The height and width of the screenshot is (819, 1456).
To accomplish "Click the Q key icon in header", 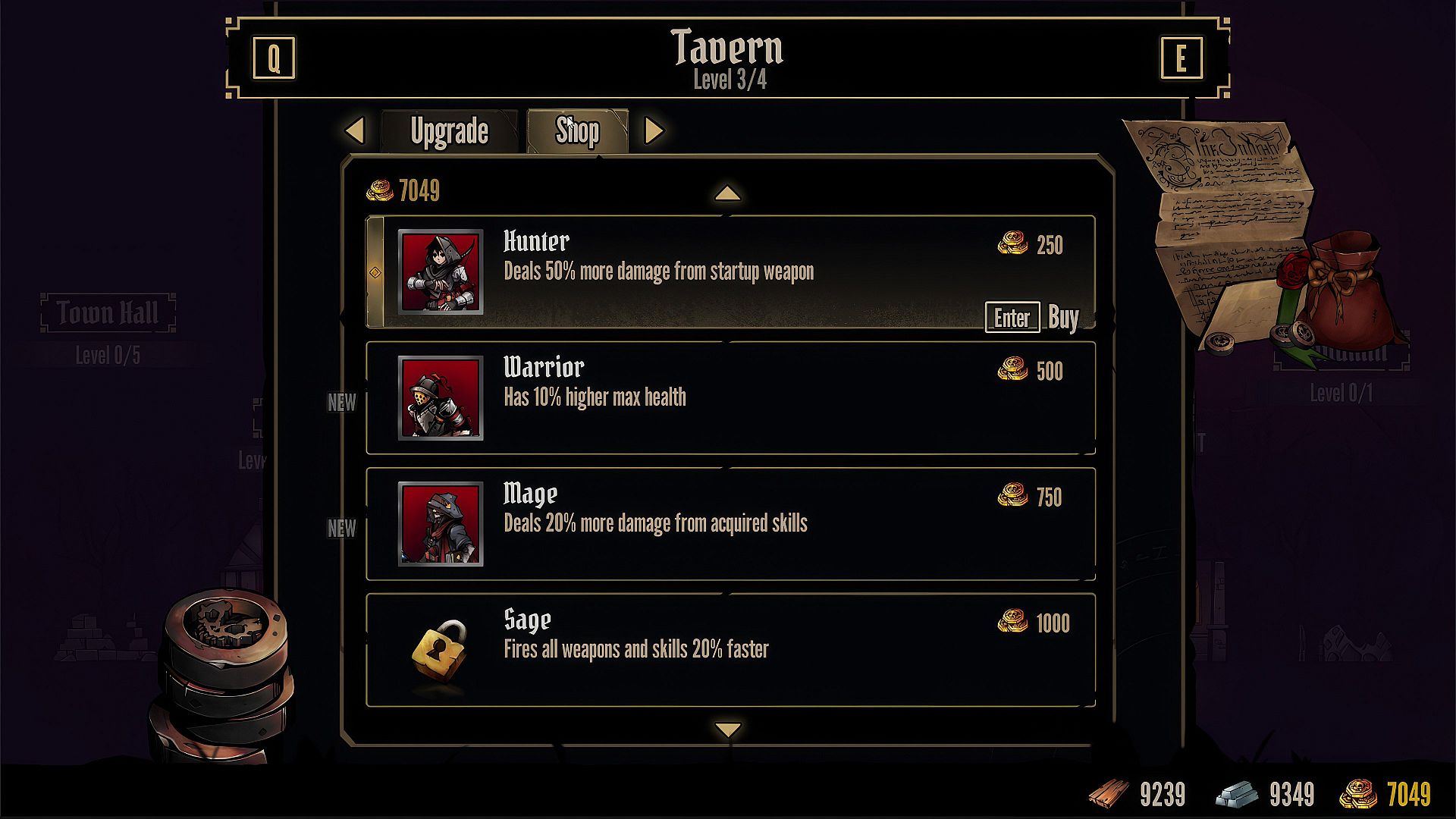I will pyautogui.click(x=274, y=58).
